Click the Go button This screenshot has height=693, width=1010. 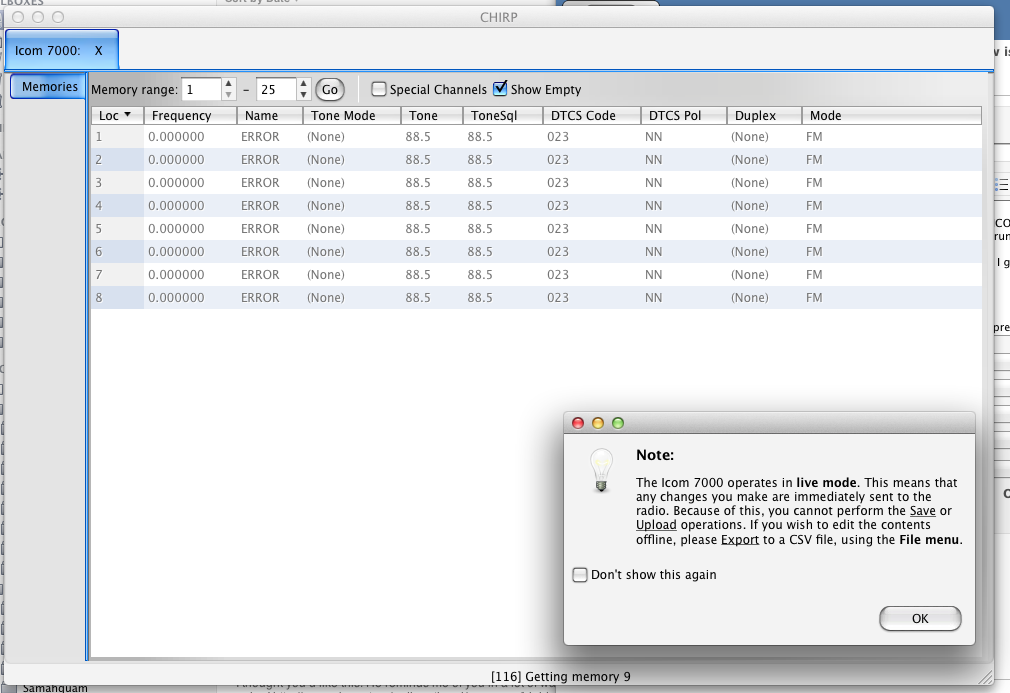coord(330,90)
